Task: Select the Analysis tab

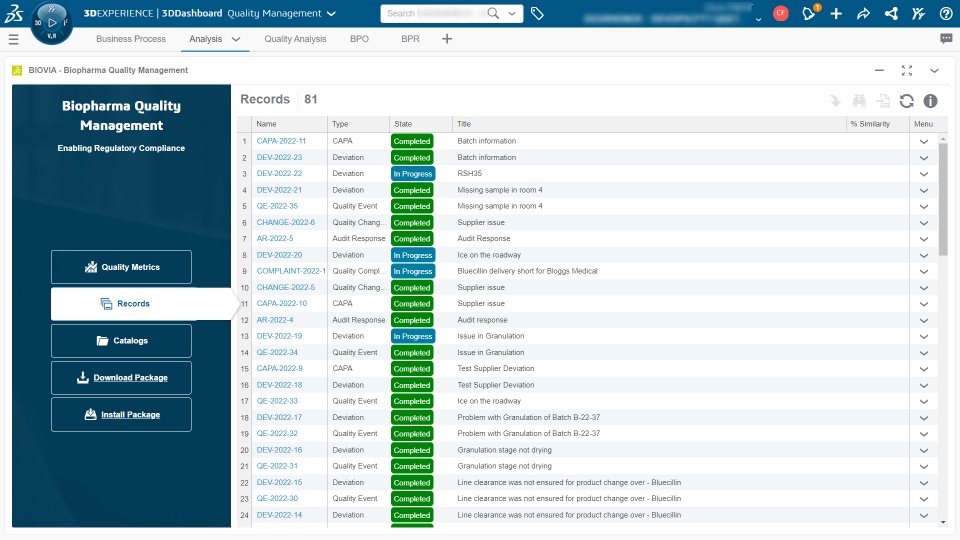Action: pyautogui.click(x=205, y=39)
